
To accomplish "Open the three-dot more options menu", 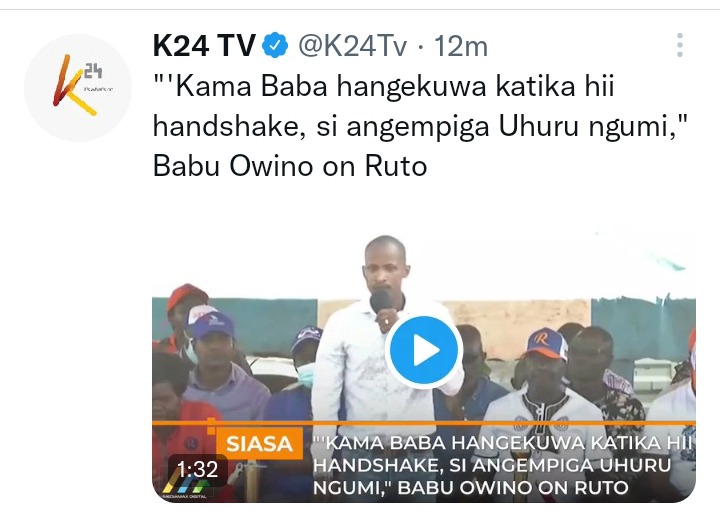I will tap(680, 45).
